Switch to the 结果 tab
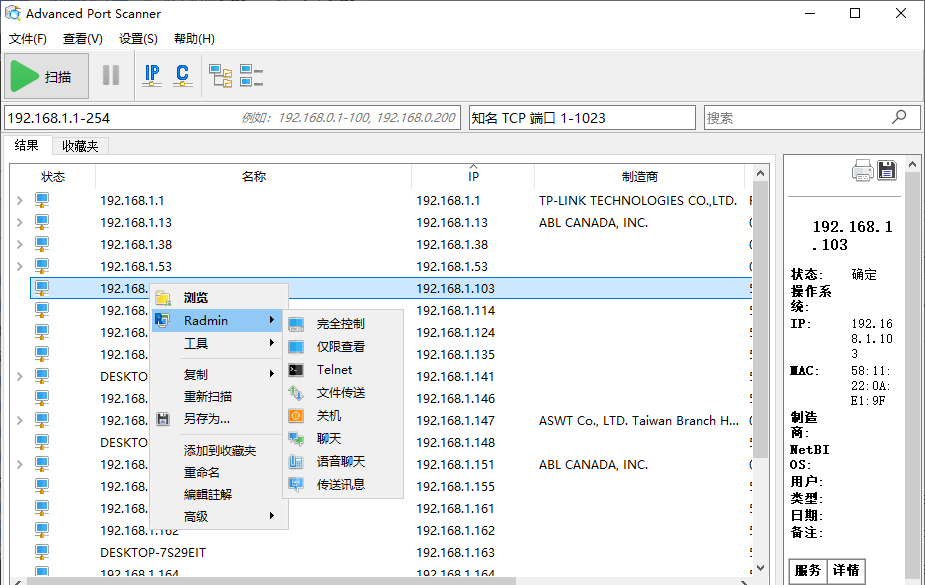 click(x=27, y=145)
